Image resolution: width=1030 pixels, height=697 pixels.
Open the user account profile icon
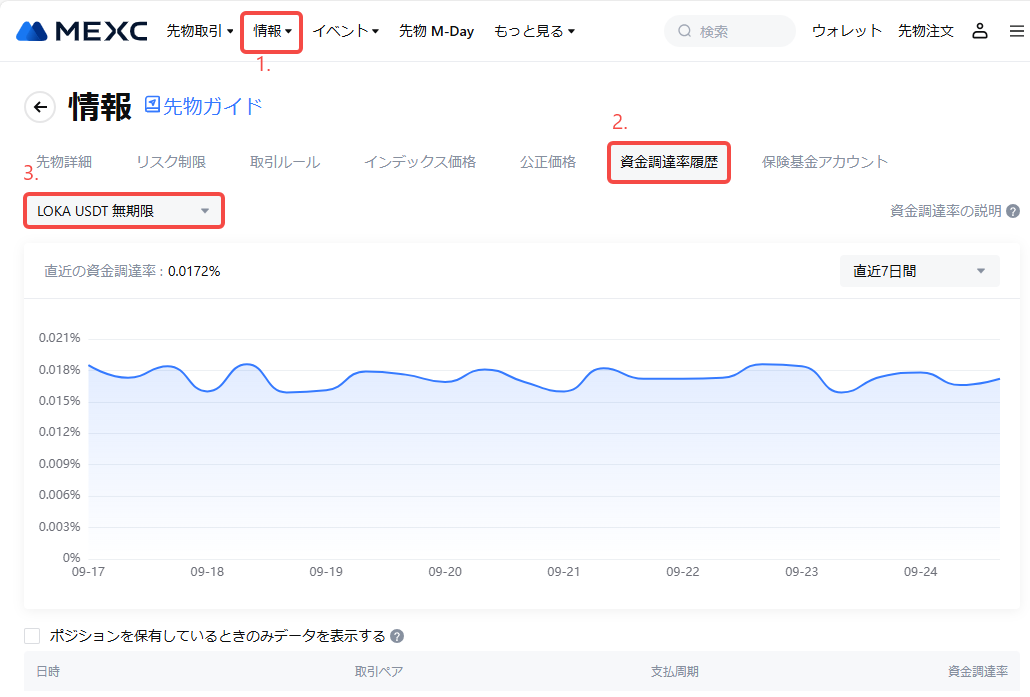[x=980, y=31]
